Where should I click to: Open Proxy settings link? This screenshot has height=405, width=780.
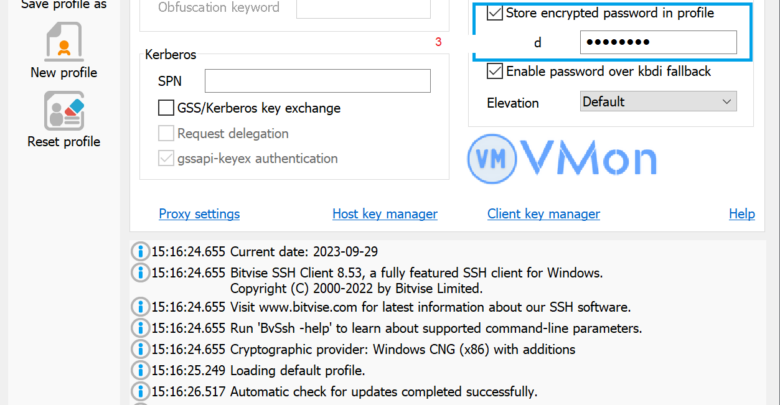point(199,214)
